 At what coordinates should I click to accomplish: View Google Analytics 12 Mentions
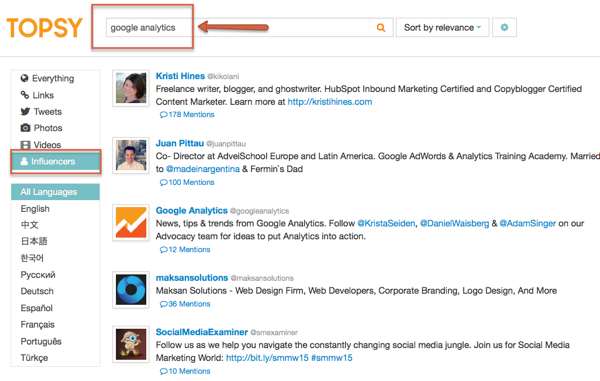(x=185, y=249)
